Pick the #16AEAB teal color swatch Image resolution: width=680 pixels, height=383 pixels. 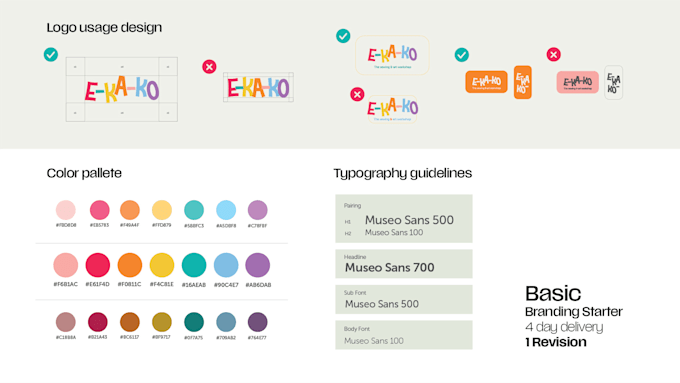click(194, 265)
